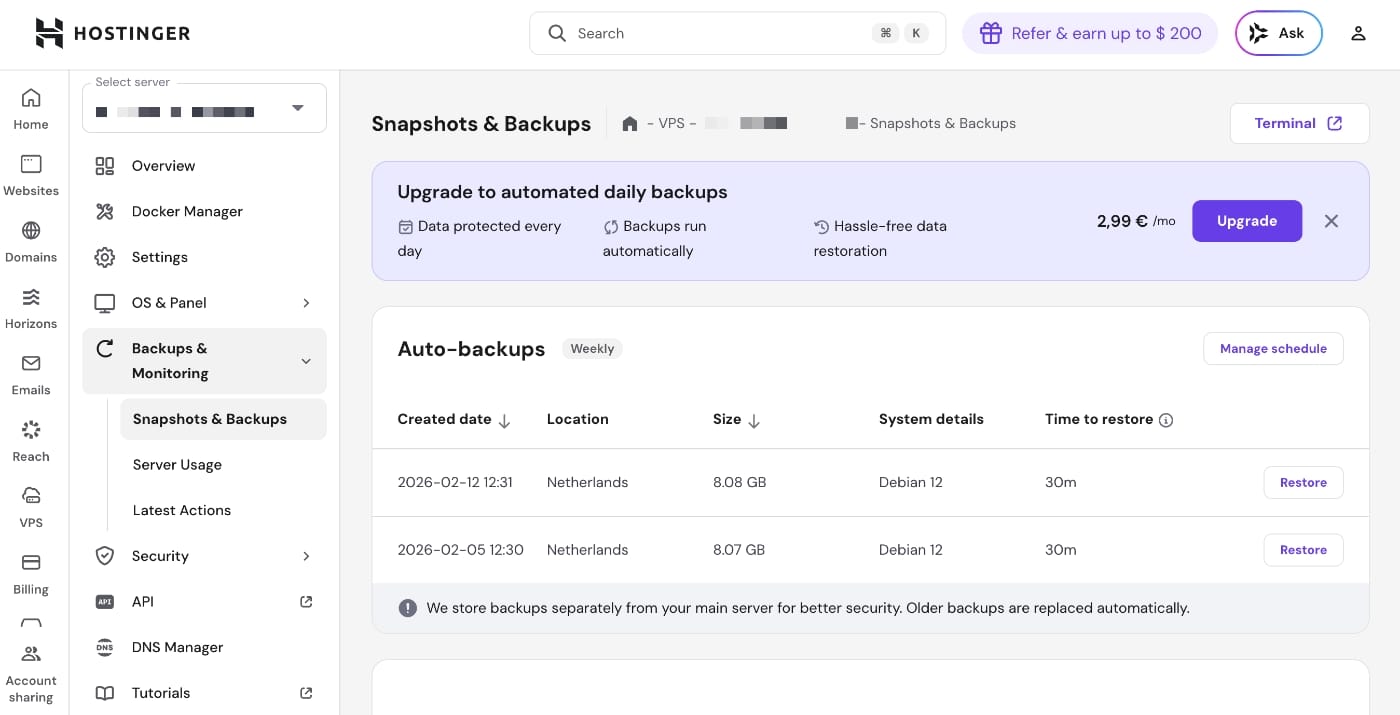Open the Home section in the left sidebar
The image size is (1400, 715).
tap(30, 106)
